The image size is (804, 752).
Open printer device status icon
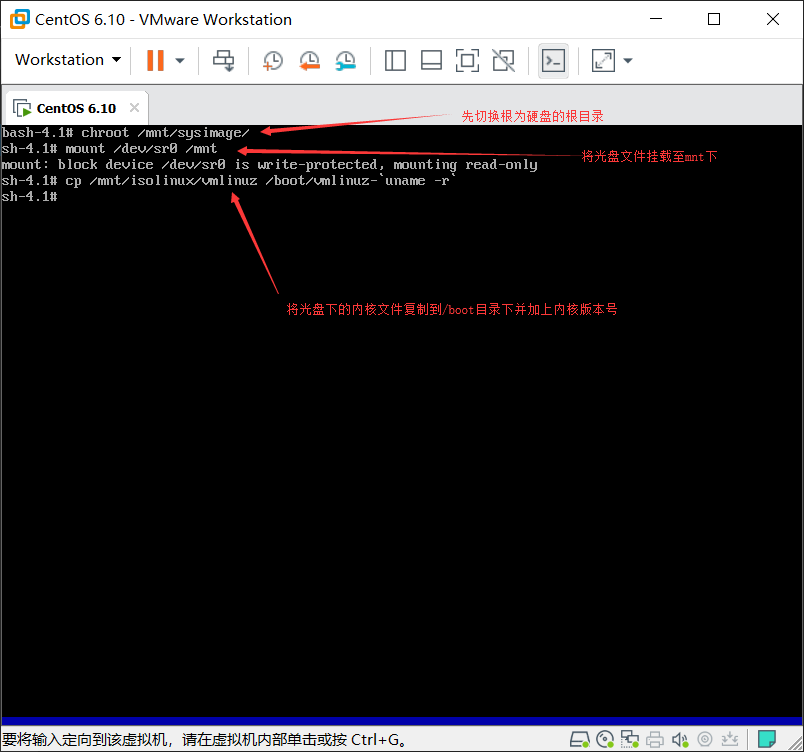click(x=655, y=739)
